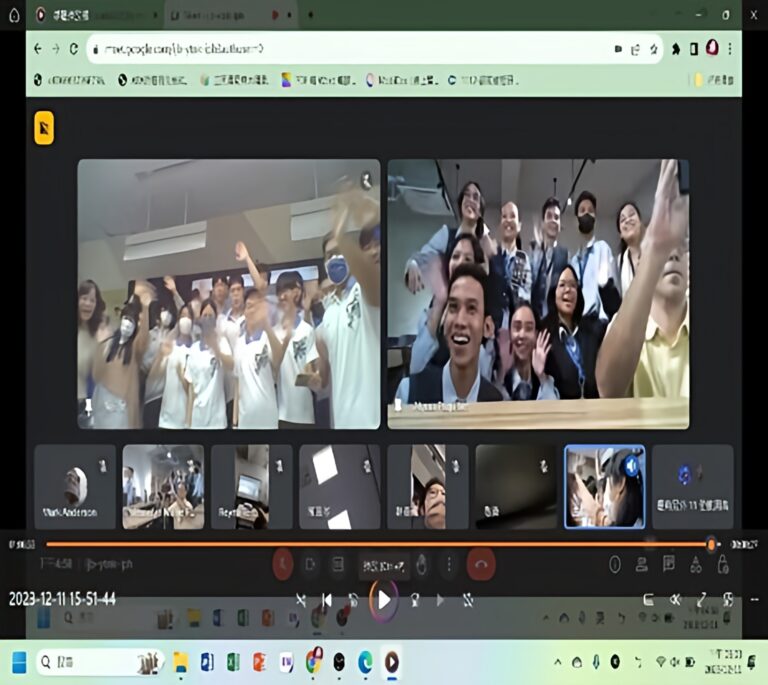Open the meeting details info icon
This screenshot has height=685, width=768.
[615, 565]
